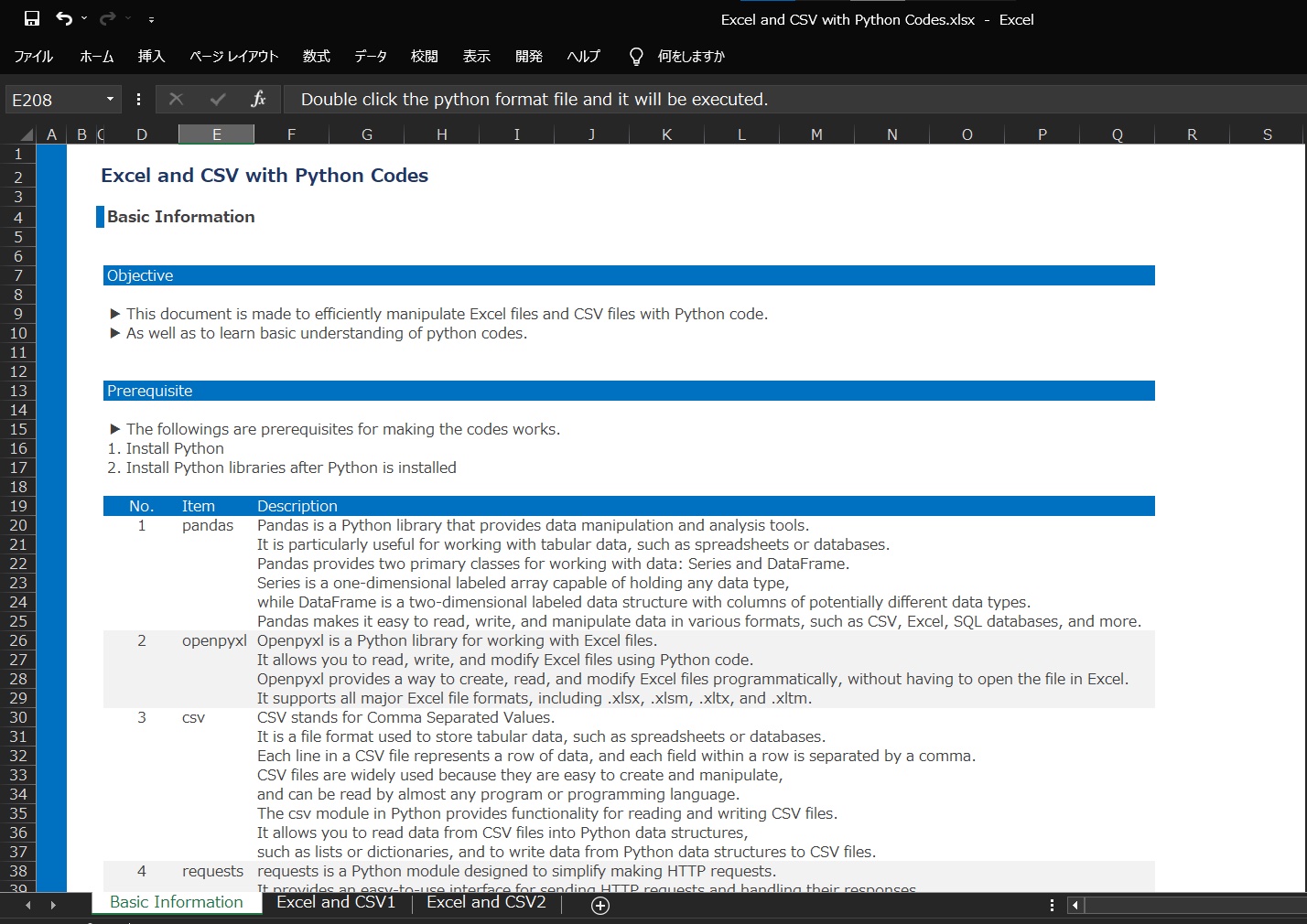Screen dimensions: 1307x924
Task: Click the Enter checkmark in the formula bar
Action: tap(217, 99)
